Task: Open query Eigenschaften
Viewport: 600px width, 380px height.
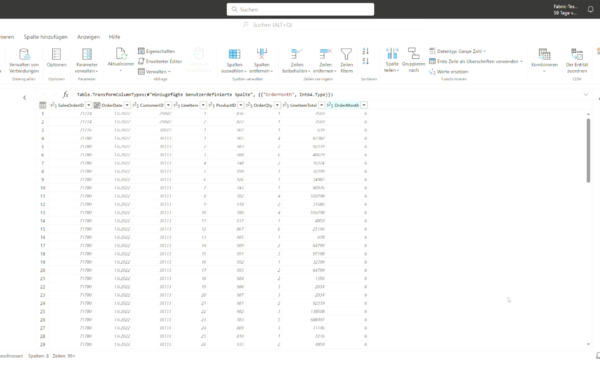Action: (156, 51)
